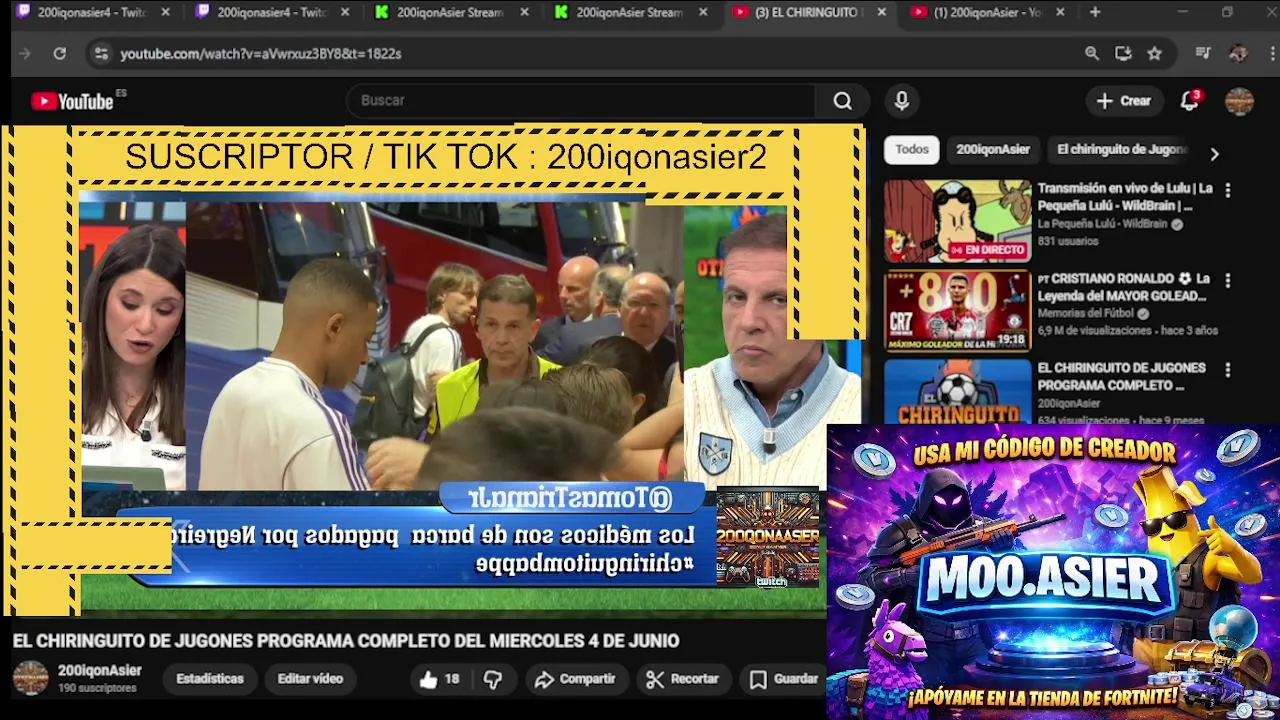Start voice search with the microphone
Image resolution: width=1280 pixels, height=720 pixels.
coord(902,101)
